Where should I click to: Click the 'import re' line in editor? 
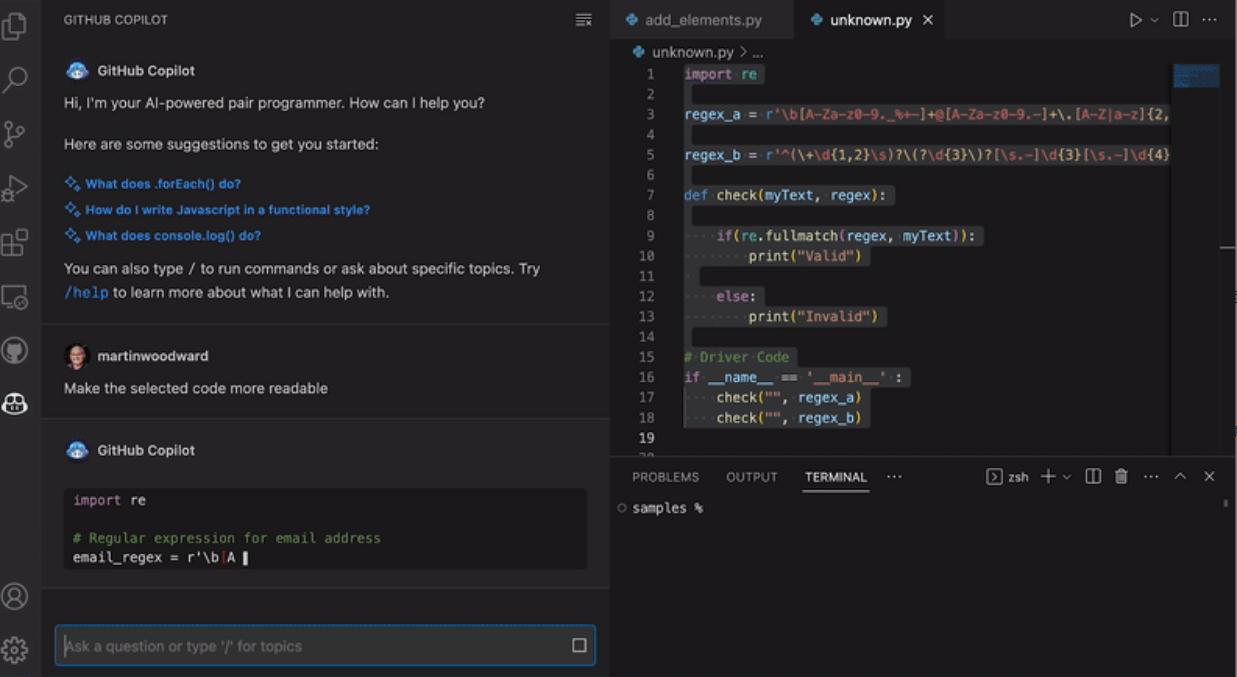[721, 74]
